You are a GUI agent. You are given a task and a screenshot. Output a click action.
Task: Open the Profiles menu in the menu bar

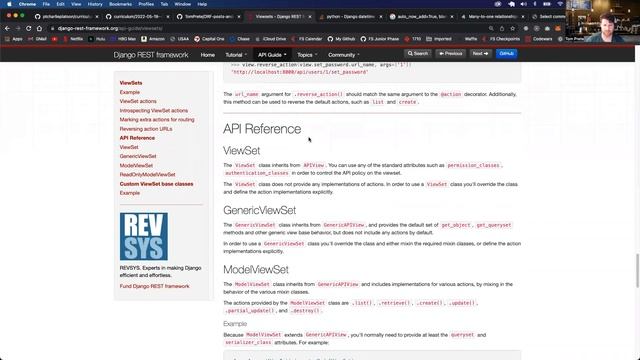[x=146, y=4]
